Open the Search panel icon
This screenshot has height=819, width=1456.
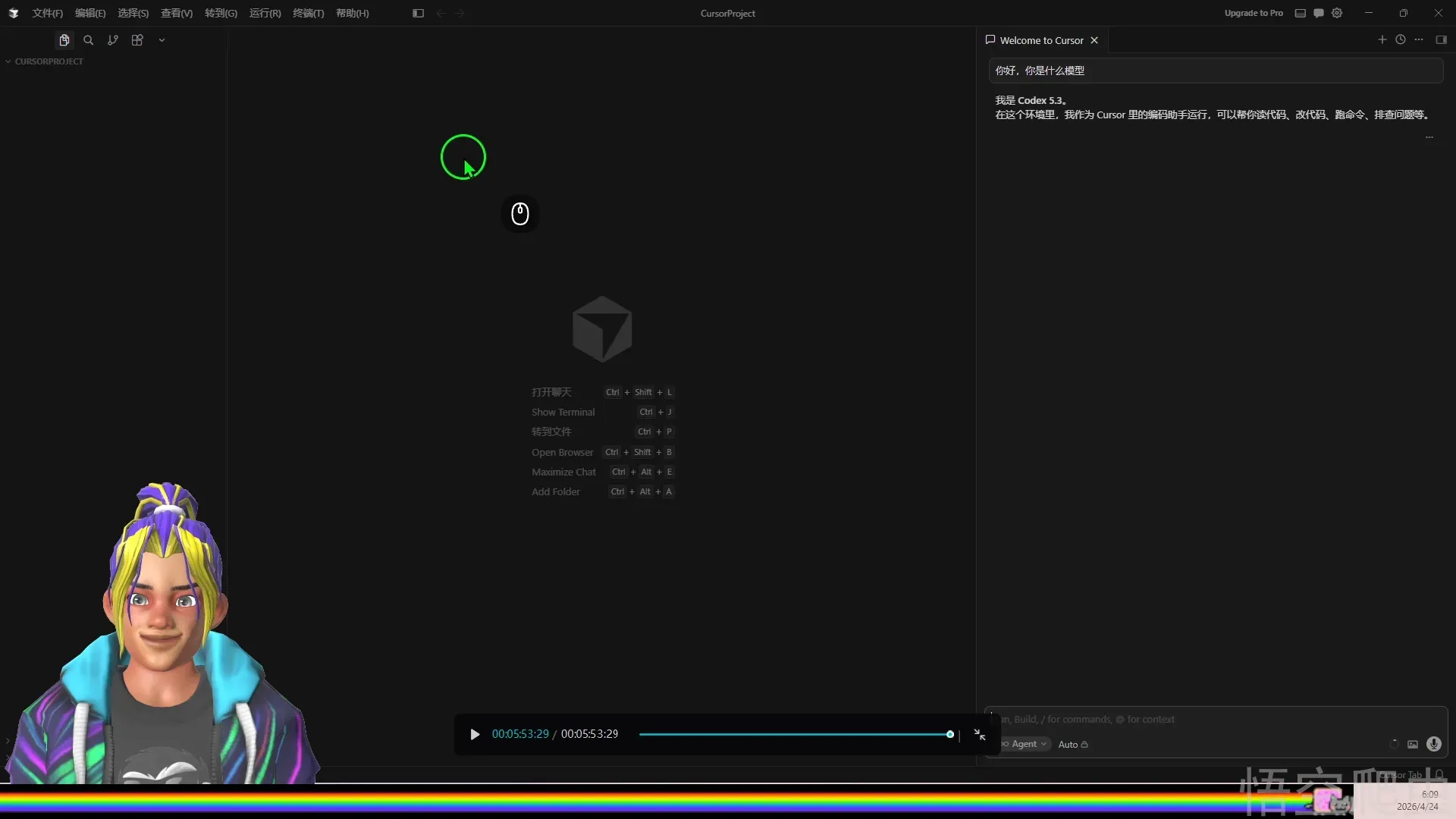89,40
